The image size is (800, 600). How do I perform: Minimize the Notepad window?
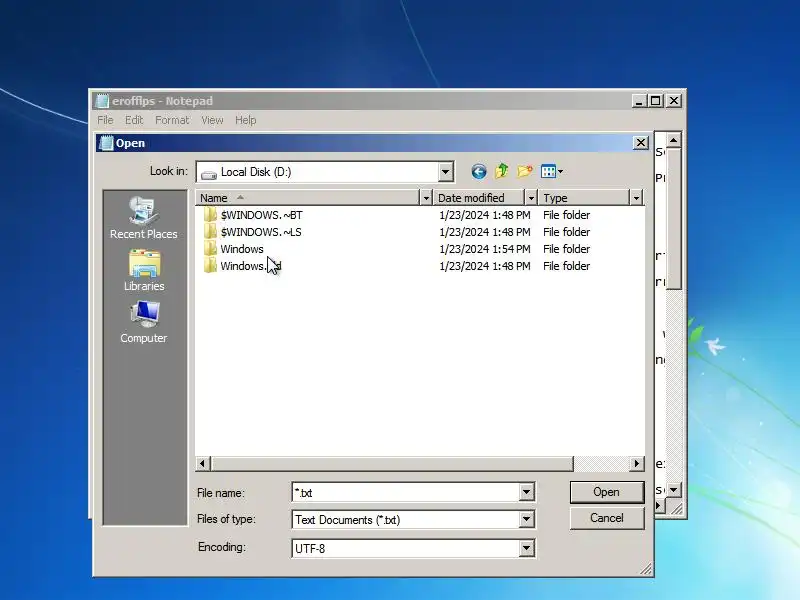point(639,101)
